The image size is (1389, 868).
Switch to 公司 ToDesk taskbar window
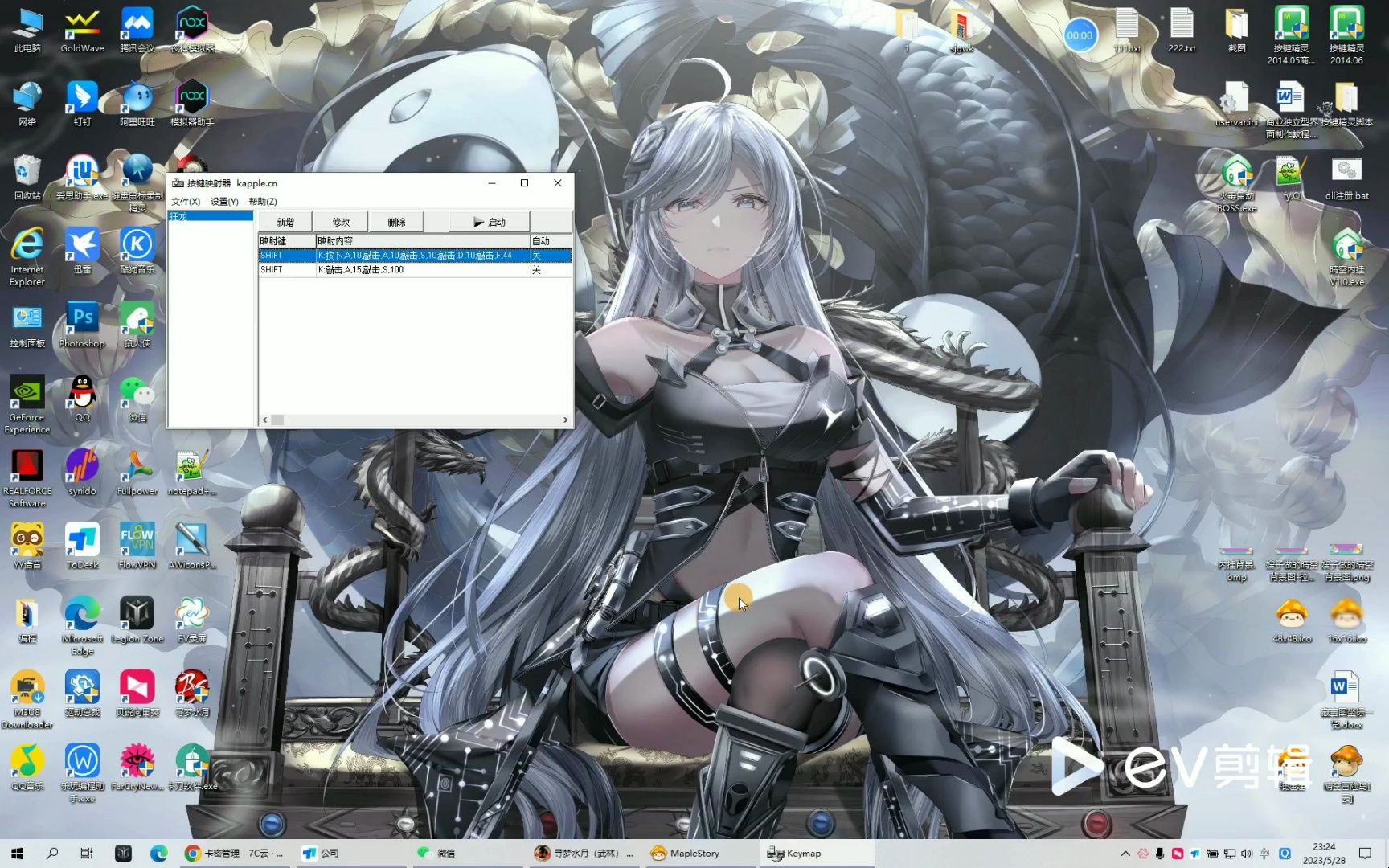pos(351,854)
